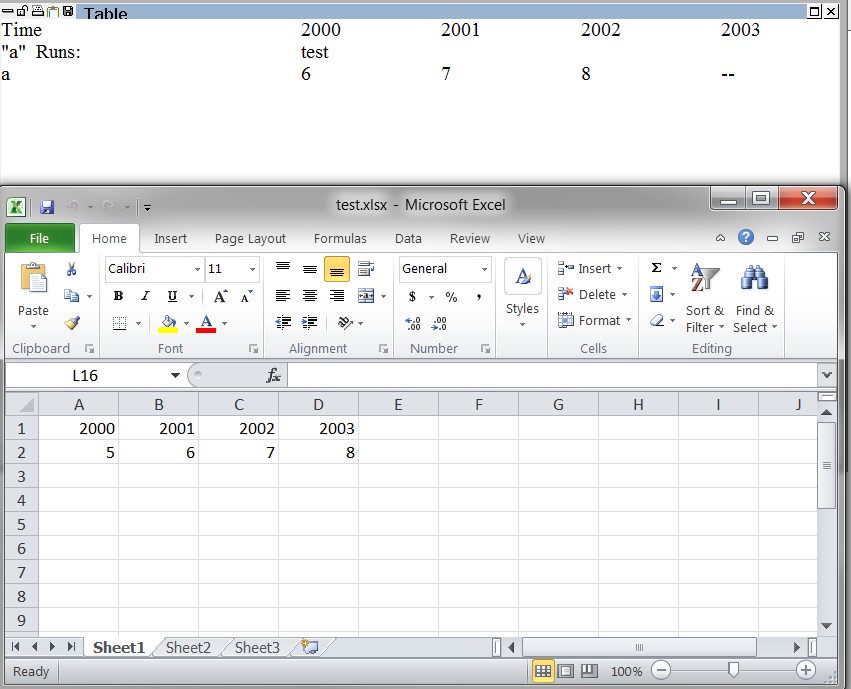851x689 pixels.
Task: Click the AutoSum sigma icon
Action: [656, 267]
